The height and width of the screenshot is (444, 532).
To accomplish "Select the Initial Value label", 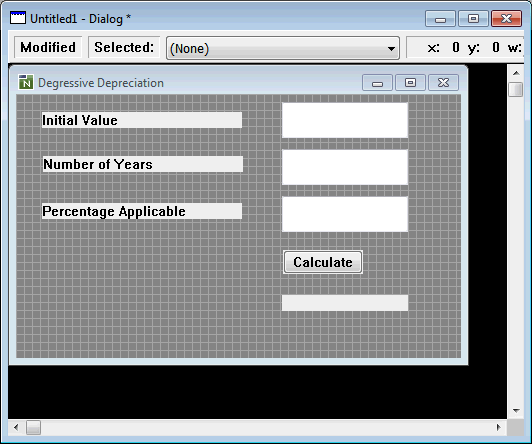I will [141, 120].
